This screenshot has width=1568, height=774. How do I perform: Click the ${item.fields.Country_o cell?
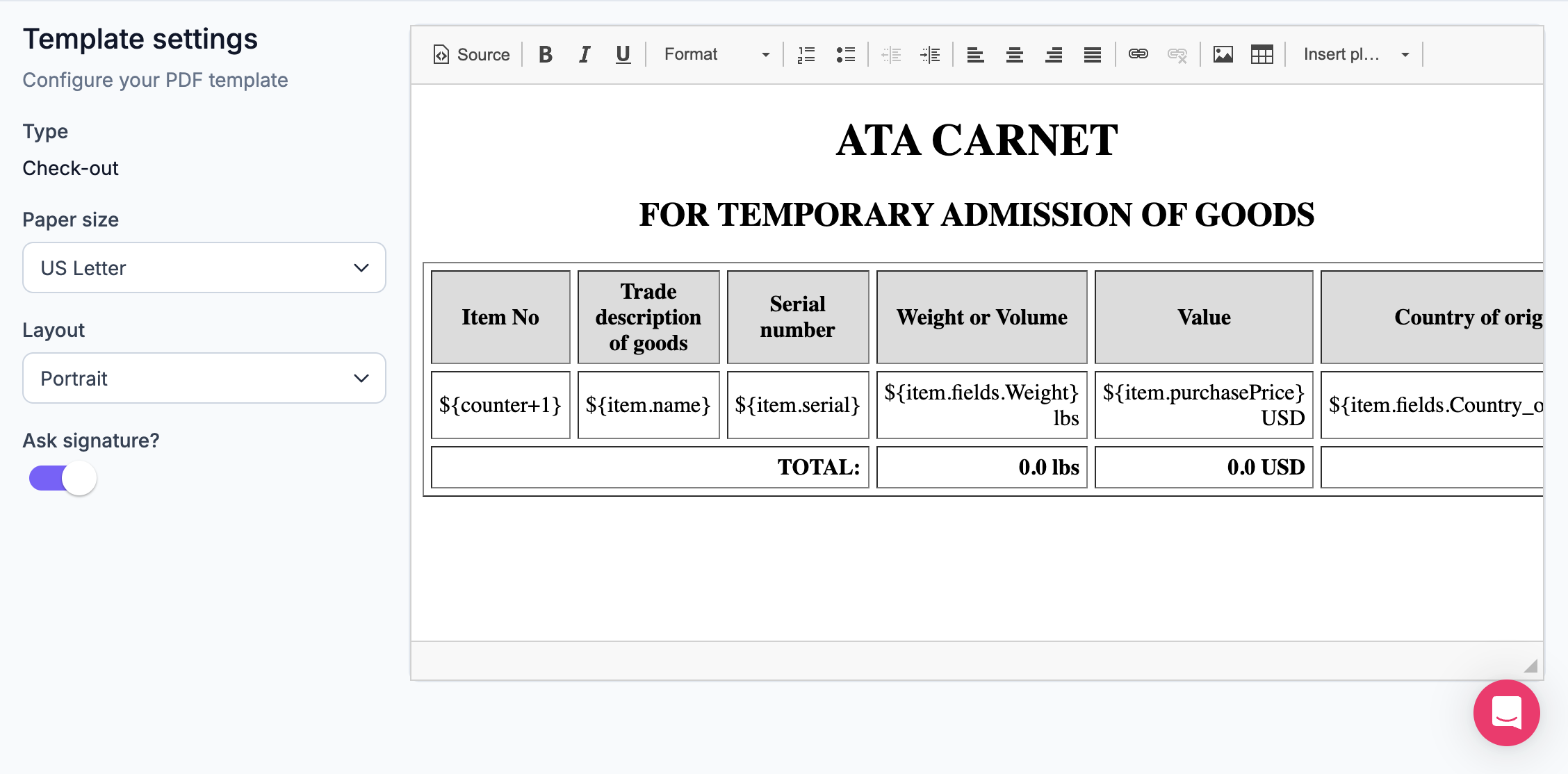point(1432,405)
